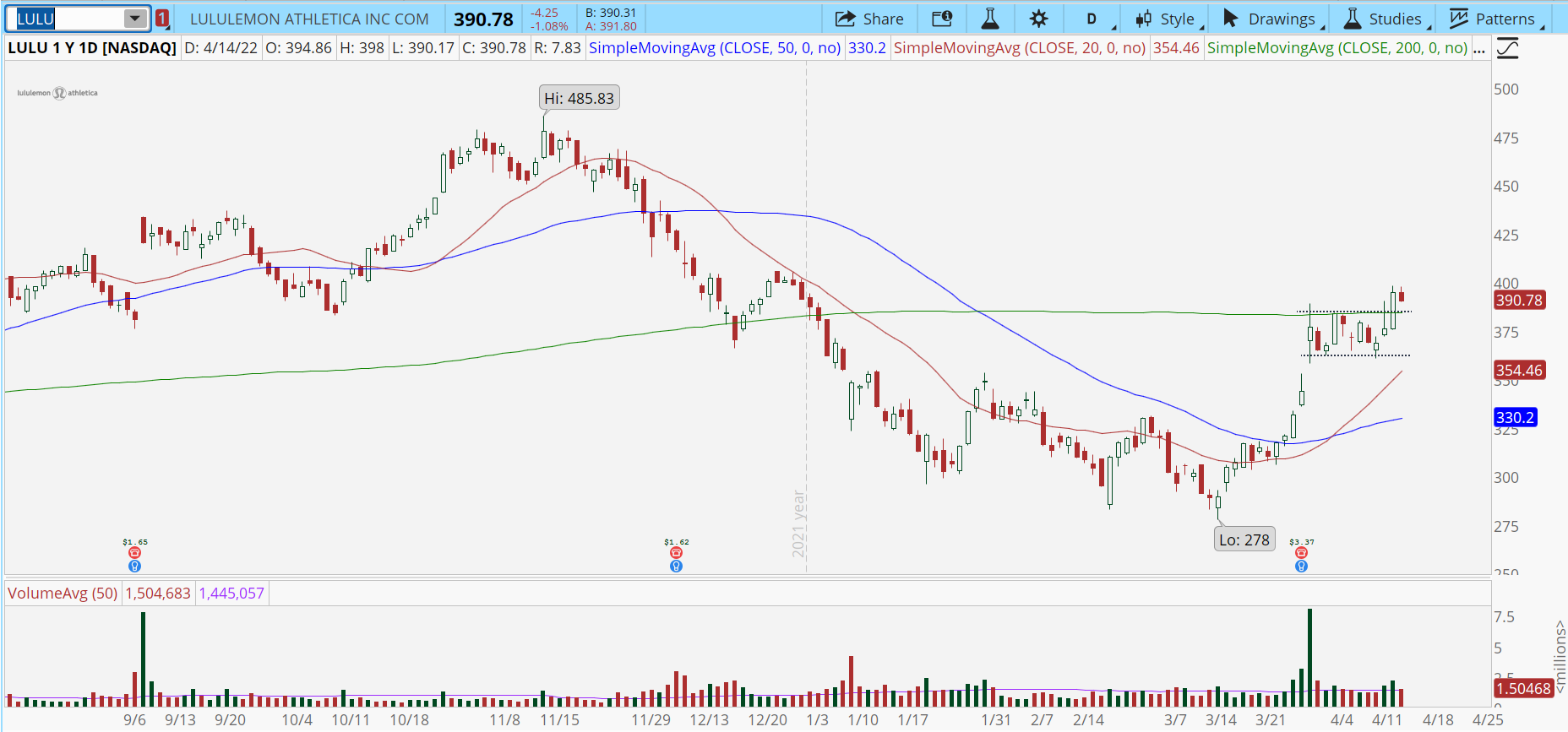Click the curve drawing icon at header's right end
The image size is (1568, 732).
(x=1508, y=48)
